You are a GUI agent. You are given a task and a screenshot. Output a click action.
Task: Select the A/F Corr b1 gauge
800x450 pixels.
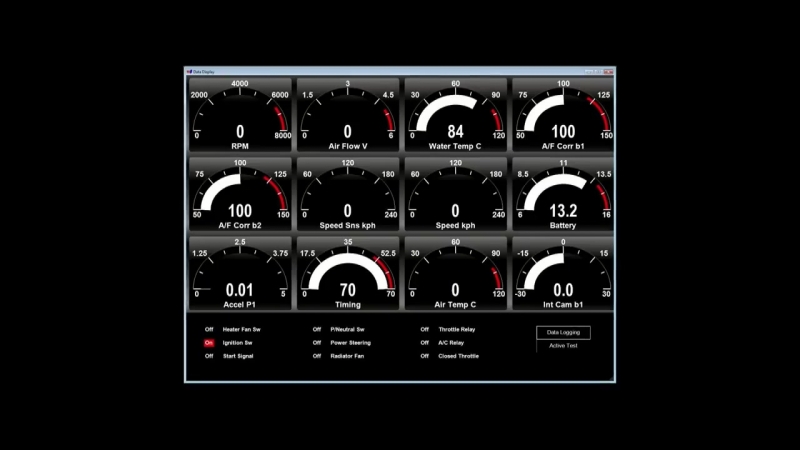tap(563, 114)
